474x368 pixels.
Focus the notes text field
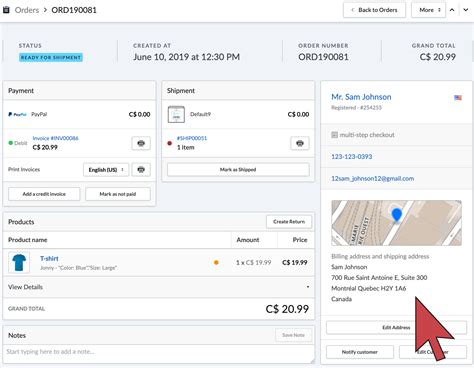click(x=159, y=354)
